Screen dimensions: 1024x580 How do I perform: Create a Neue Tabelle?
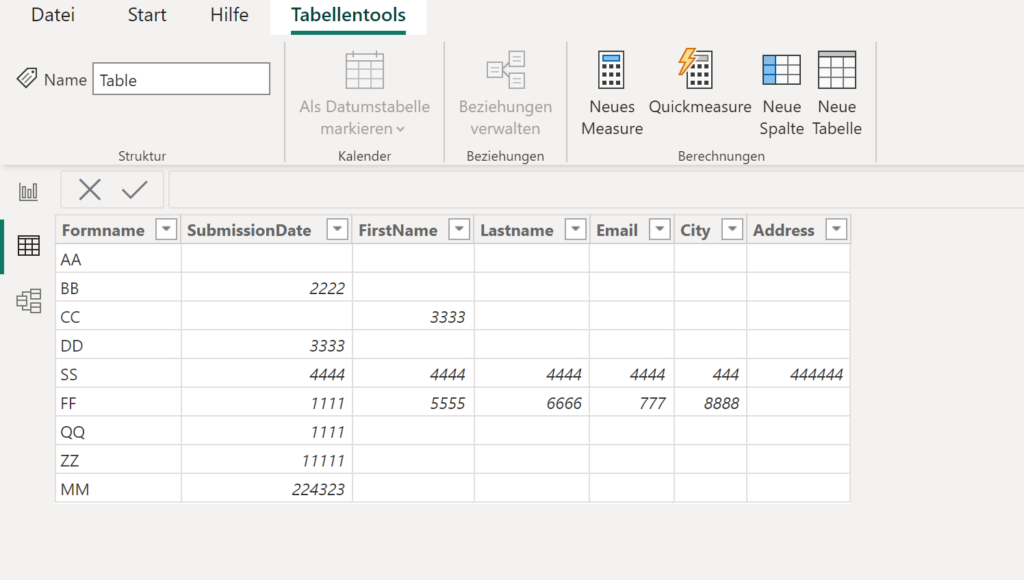[x=837, y=95]
